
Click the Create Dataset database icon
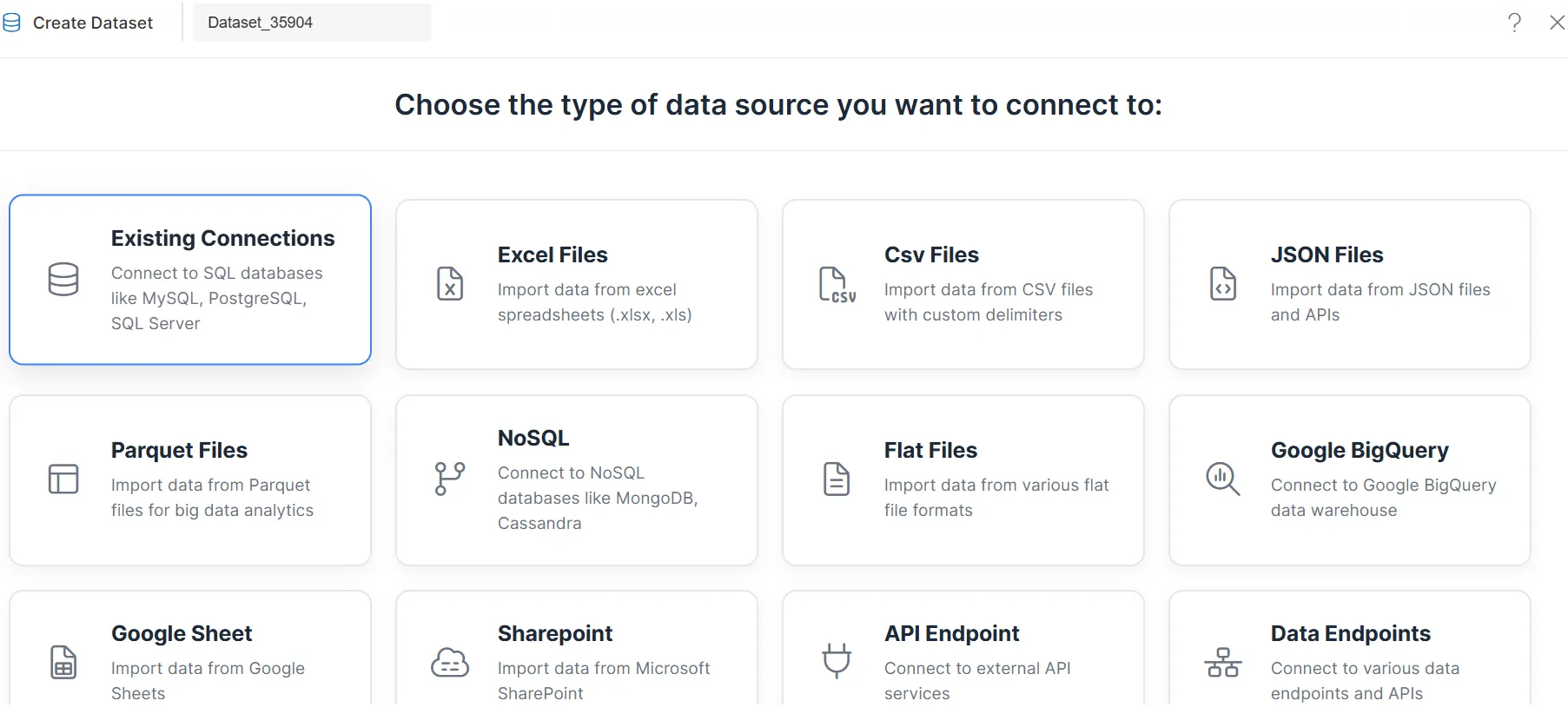(x=12, y=23)
